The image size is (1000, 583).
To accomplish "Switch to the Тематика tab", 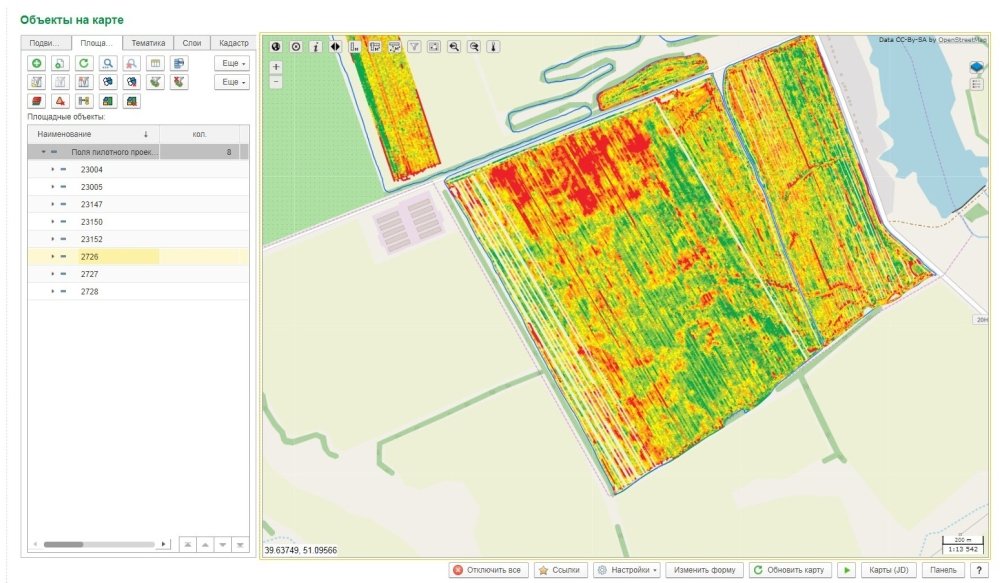I will [148, 43].
